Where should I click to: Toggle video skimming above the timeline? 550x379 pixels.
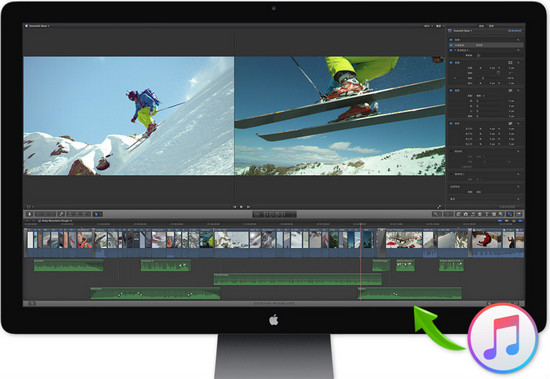click(x=500, y=221)
